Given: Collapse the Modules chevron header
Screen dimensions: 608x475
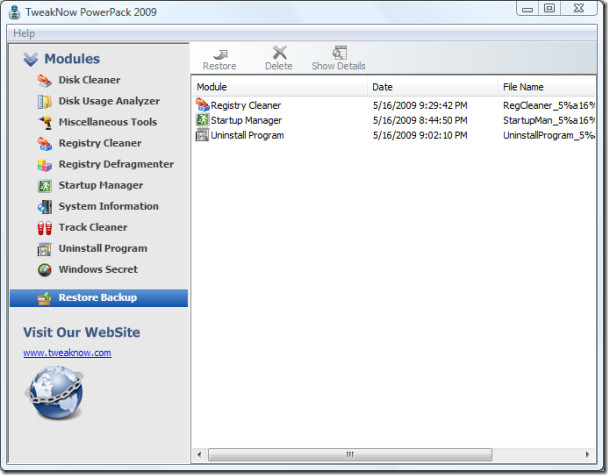Looking at the screenshot, I should pyautogui.click(x=31, y=59).
